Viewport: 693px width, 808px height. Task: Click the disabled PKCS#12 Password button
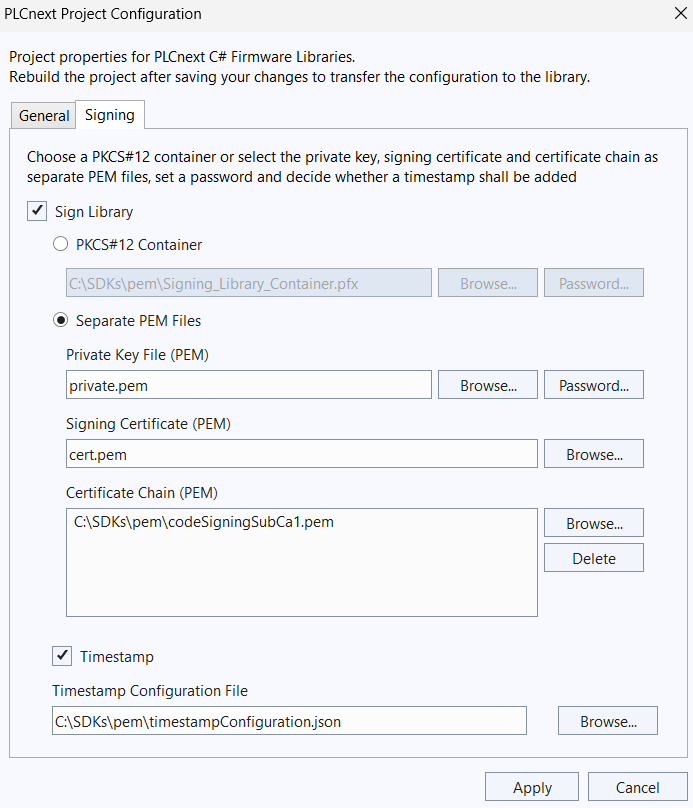[594, 282]
